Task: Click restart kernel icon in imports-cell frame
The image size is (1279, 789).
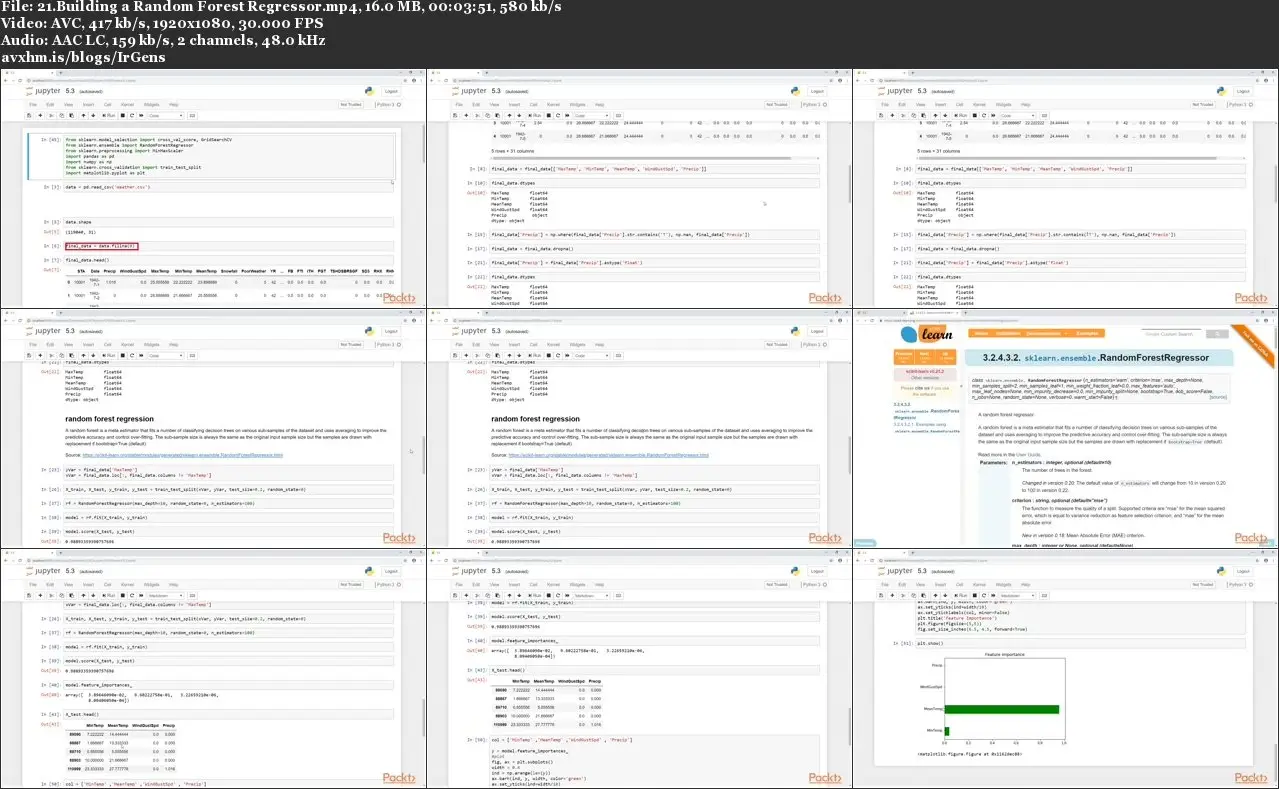Action: [x=132, y=115]
